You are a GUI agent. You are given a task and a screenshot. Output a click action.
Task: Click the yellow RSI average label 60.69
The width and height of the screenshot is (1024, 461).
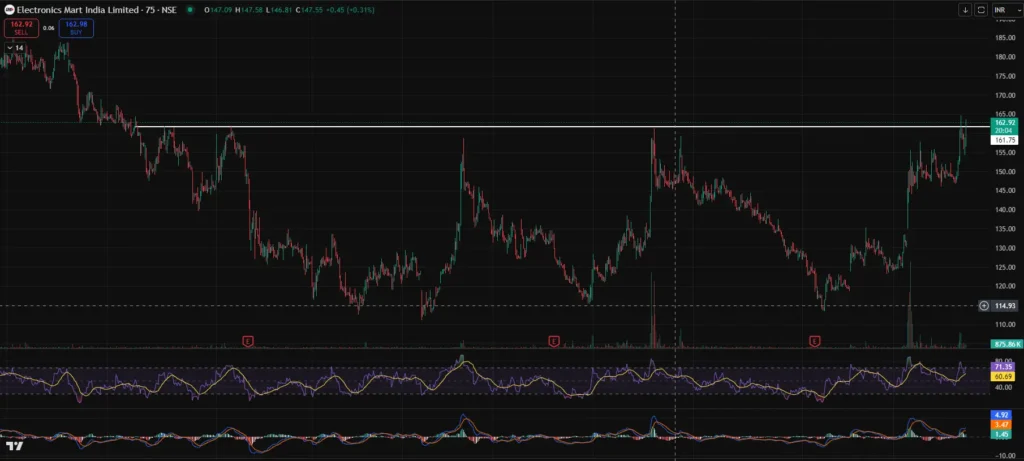(x=1004, y=377)
